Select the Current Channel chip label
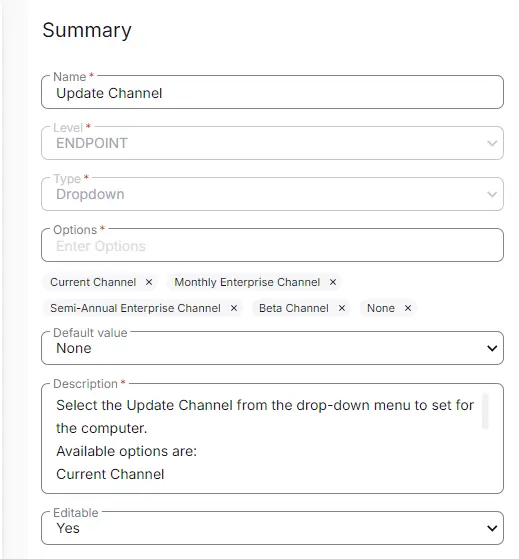519x559 pixels. tap(93, 282)
